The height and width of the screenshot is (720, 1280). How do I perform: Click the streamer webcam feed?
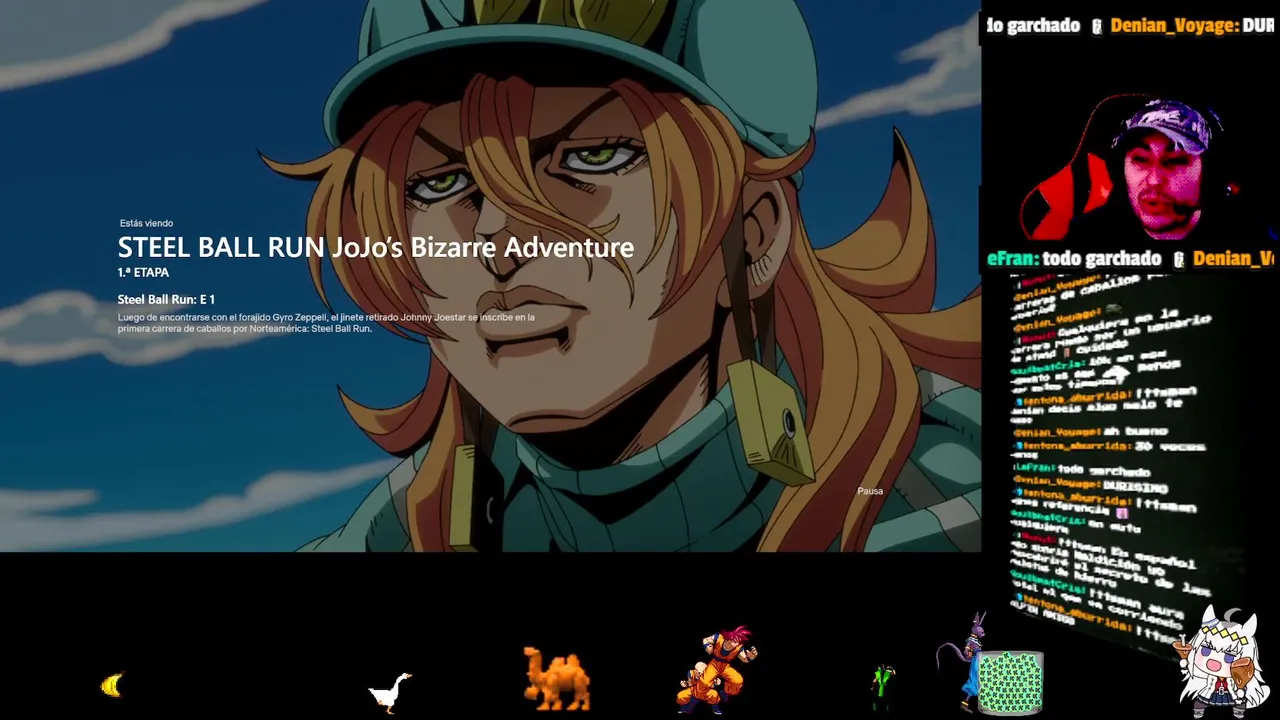tap(1130, 168)
